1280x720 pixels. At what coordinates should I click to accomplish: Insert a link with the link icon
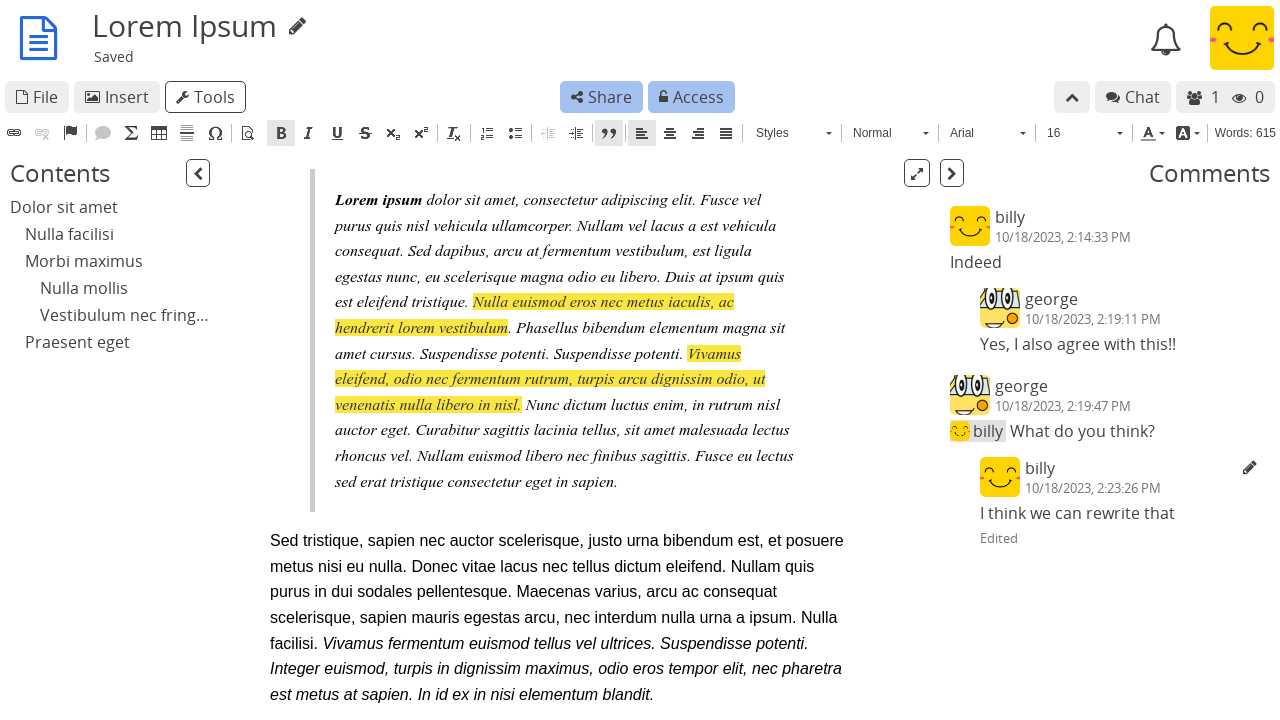pyautogui.click(x=12, y=132)
